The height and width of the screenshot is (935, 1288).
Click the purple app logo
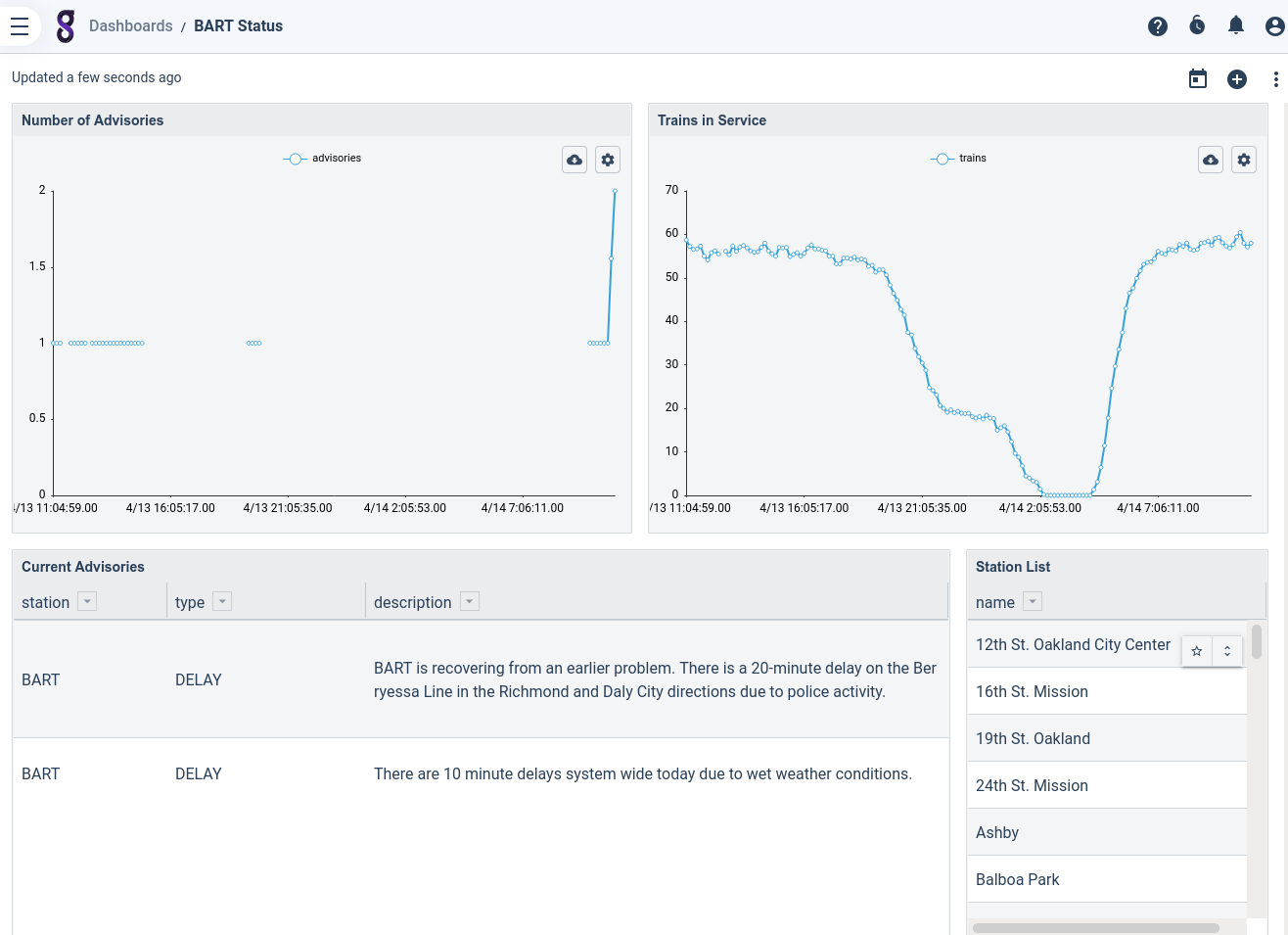pos(66,26)
